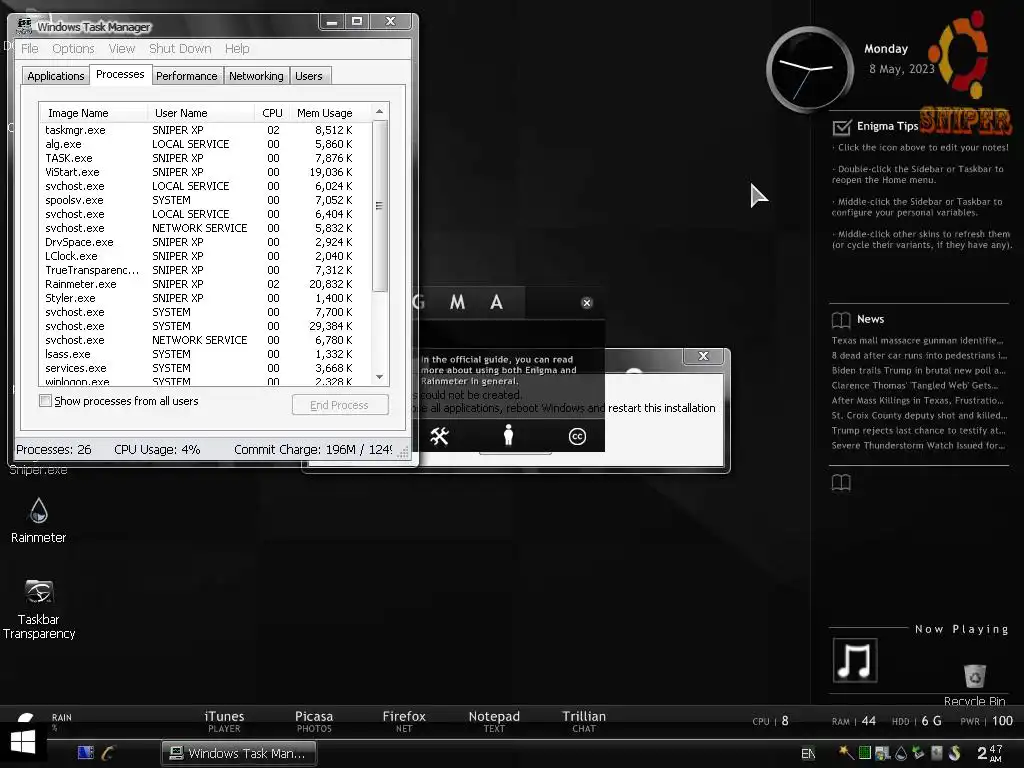Screen dimensions: 1024x768
Task: Launch Trillian Chat from the dock bar
Action: (584, 722)
